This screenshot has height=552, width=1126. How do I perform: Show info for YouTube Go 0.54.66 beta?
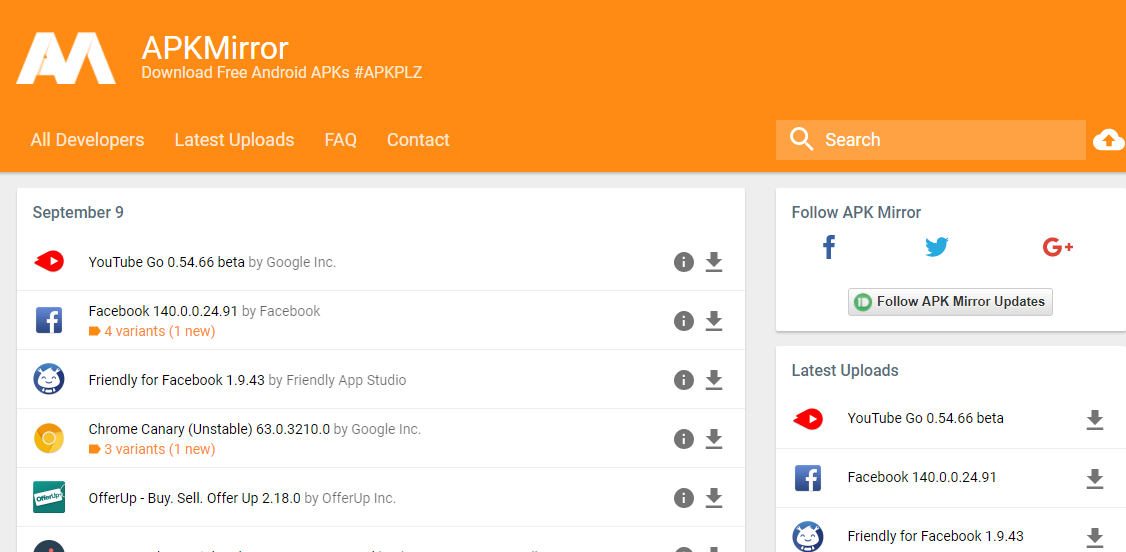pos(684,262)
